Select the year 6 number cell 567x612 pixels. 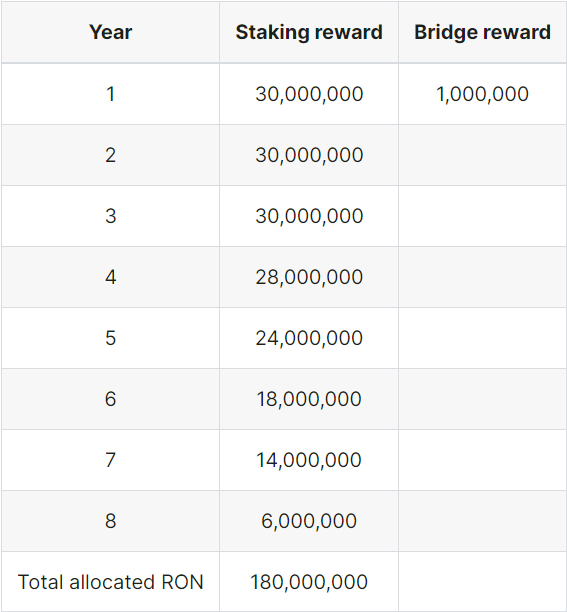coord(110,399)
